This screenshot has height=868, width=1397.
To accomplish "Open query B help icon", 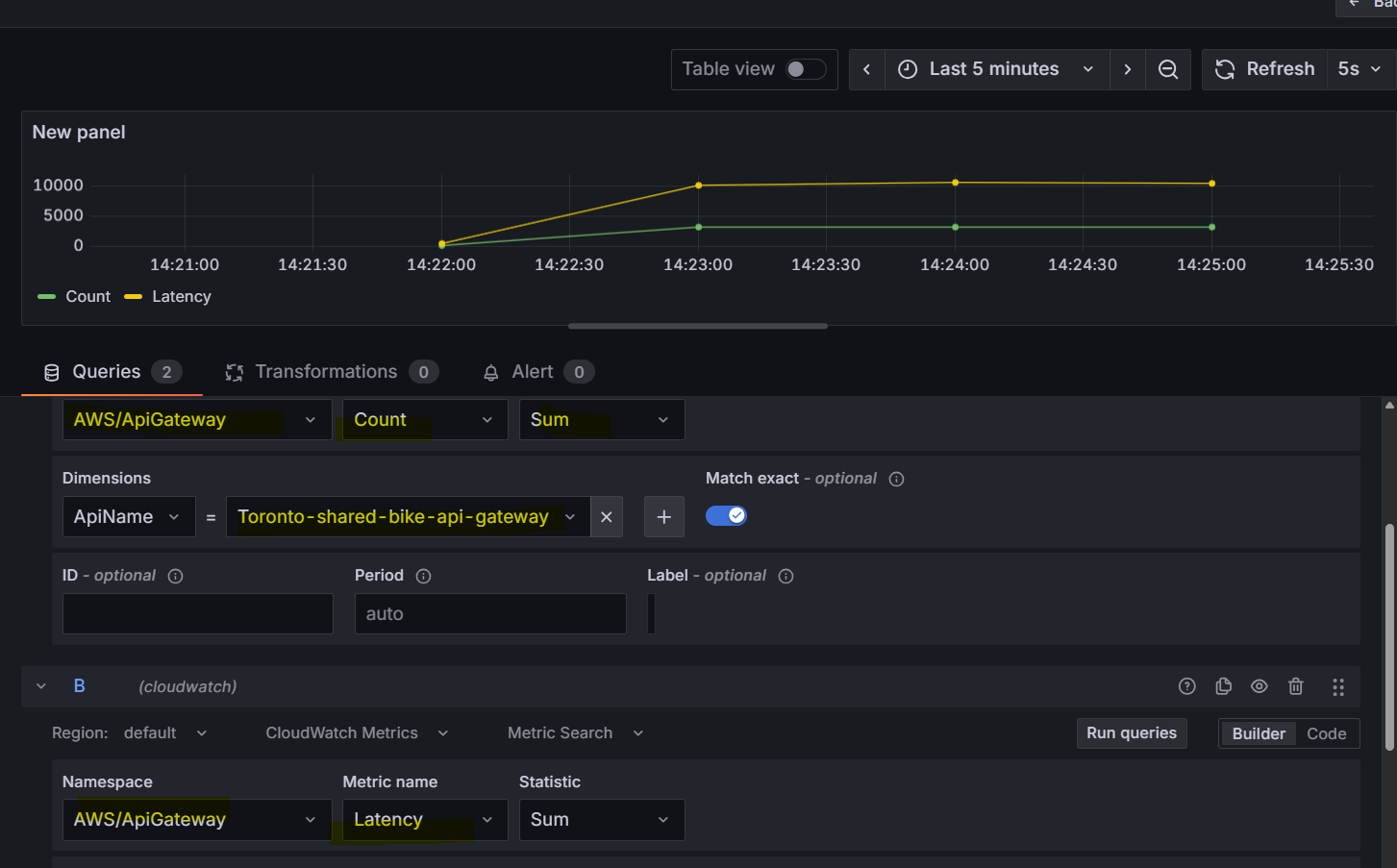I will pos(1187,686).
